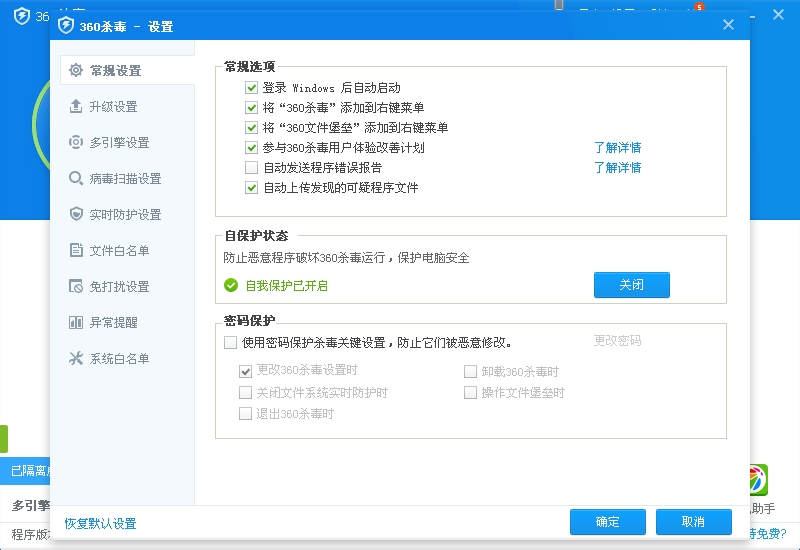800x550 pixels.
Task: Open 了解详情 link for 用户体验改善计划
Action: coord(617,148)
